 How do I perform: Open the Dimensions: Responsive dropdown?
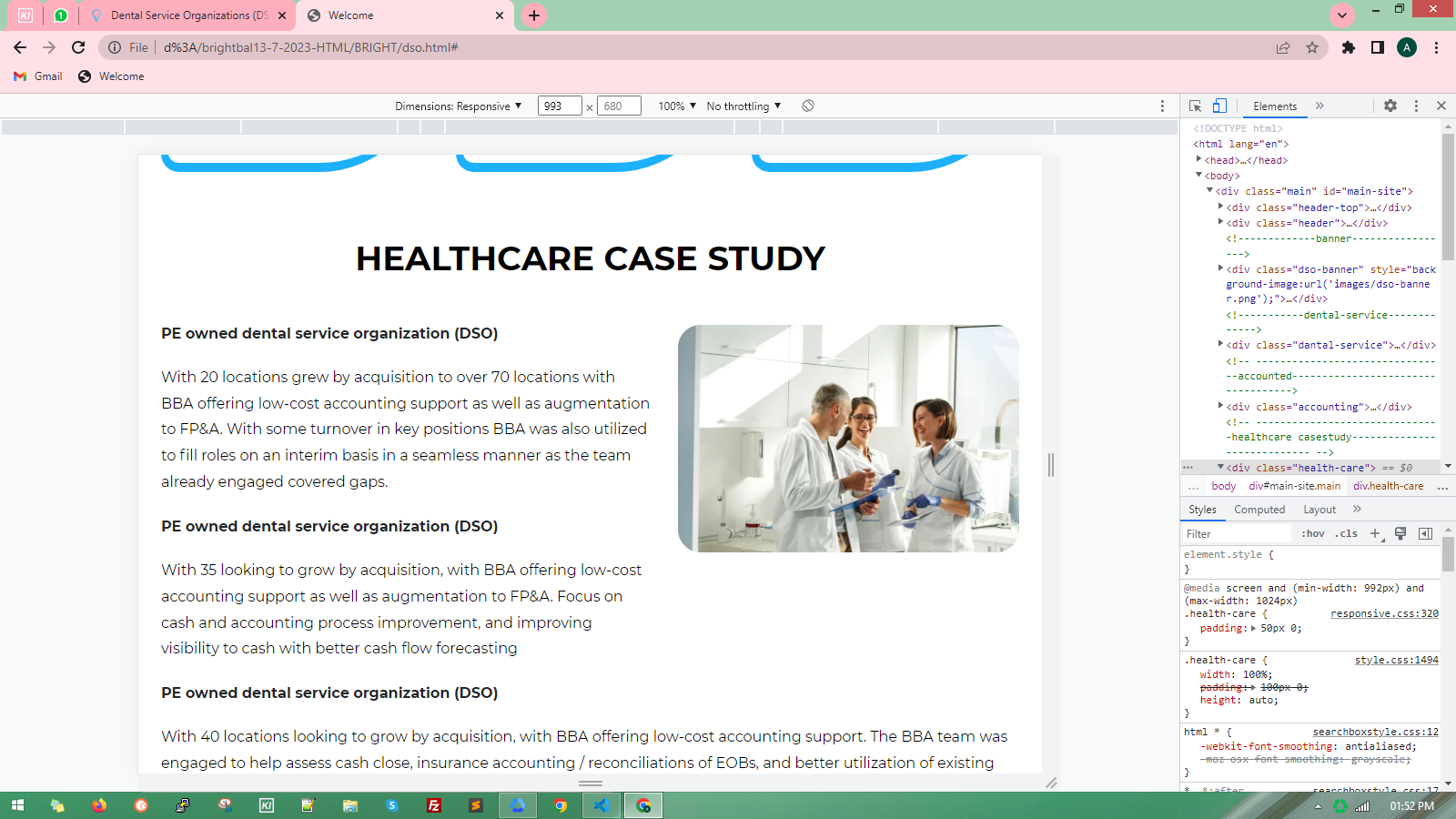459,106
